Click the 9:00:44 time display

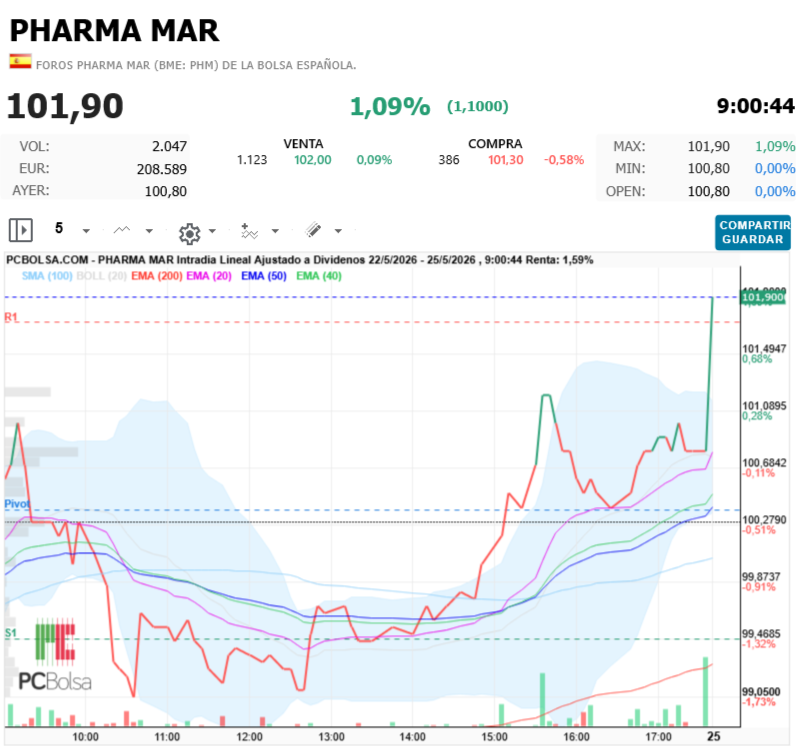(756, 106)
